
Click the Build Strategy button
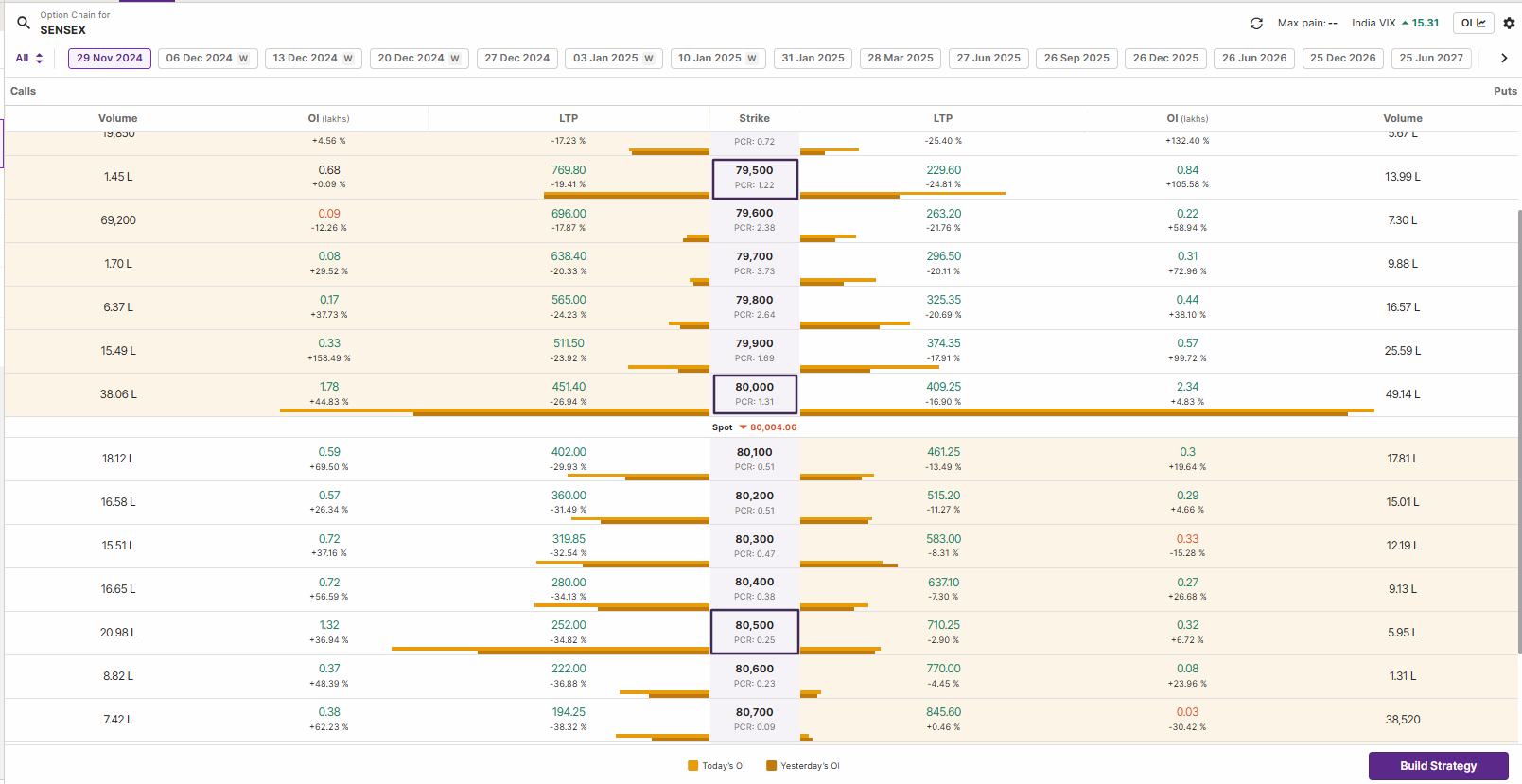(x=1438, y=766)
